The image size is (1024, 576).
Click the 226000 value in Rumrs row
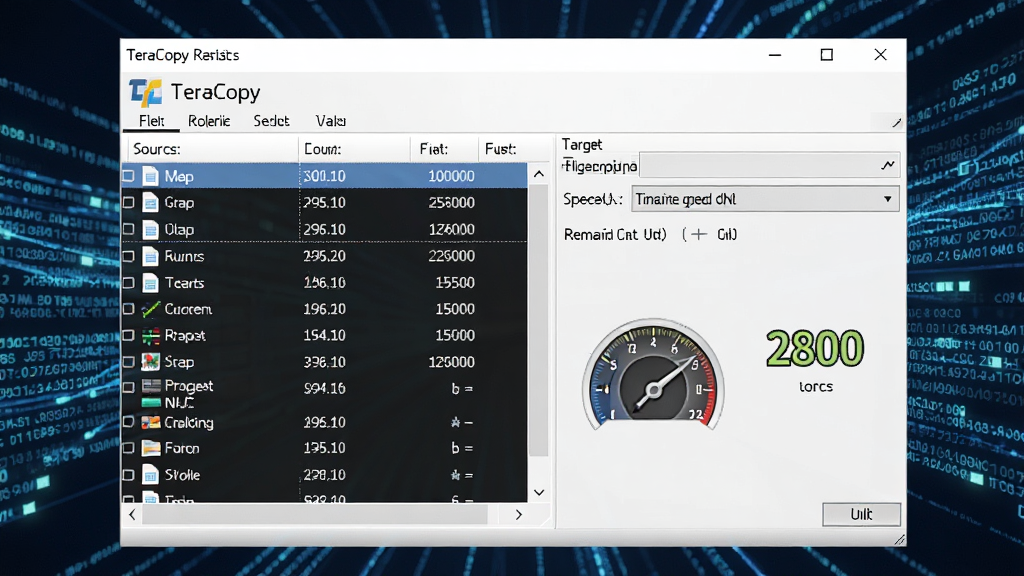(451, 256)
